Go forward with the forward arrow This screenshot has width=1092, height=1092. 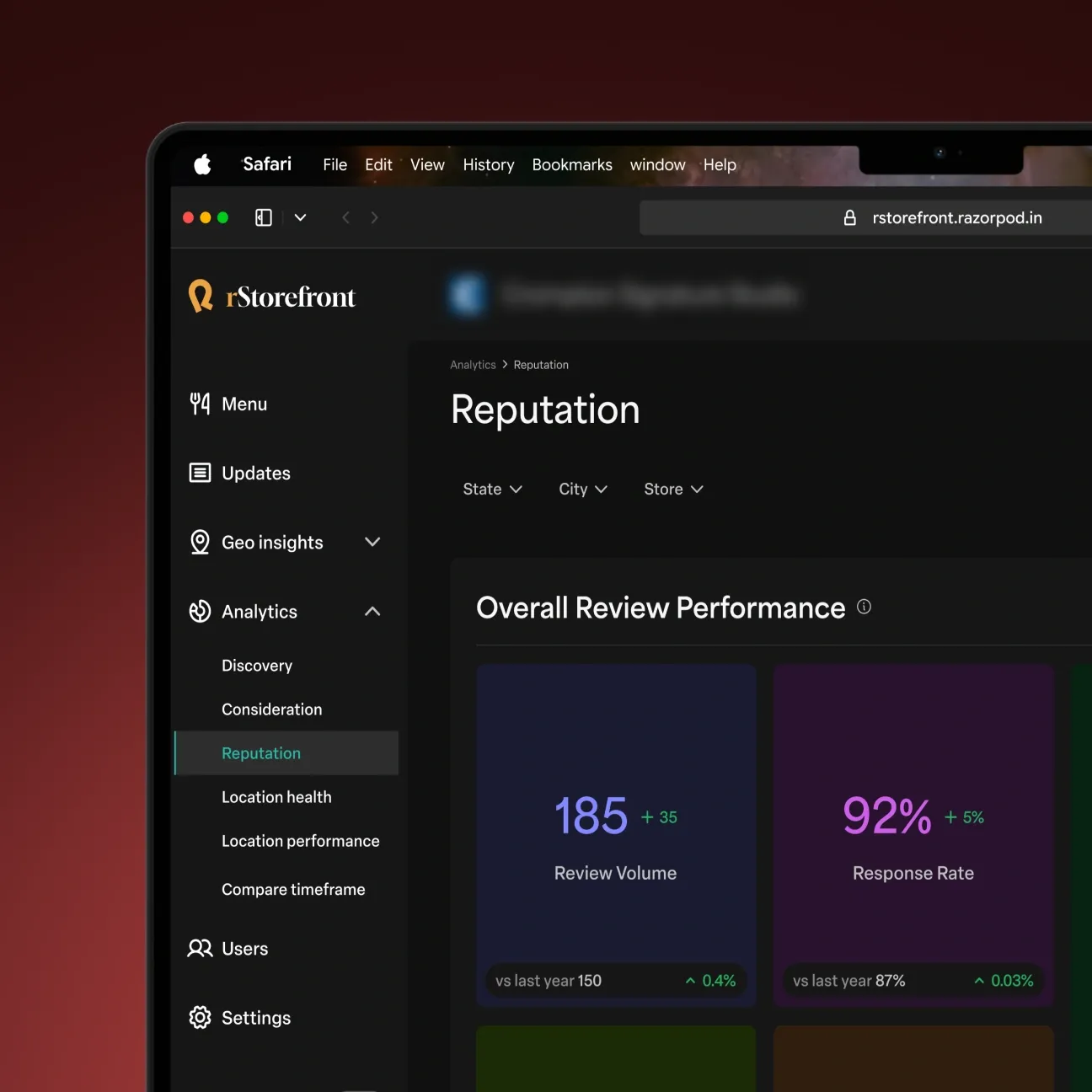pyautogui.click(x=374, y=217)
